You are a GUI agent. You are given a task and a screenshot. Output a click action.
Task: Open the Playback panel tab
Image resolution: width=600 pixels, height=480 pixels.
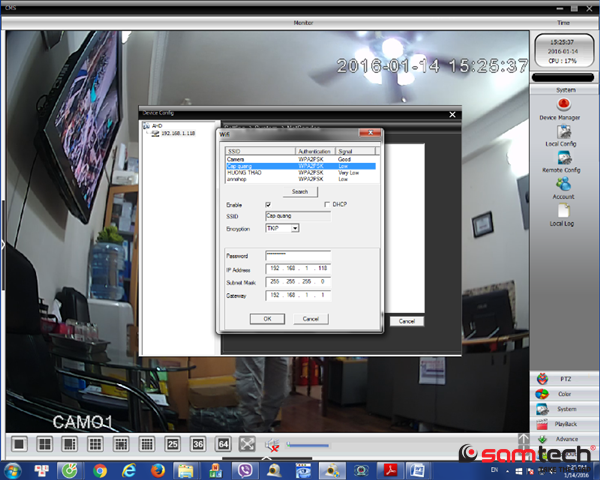click(x=565, y=424)
